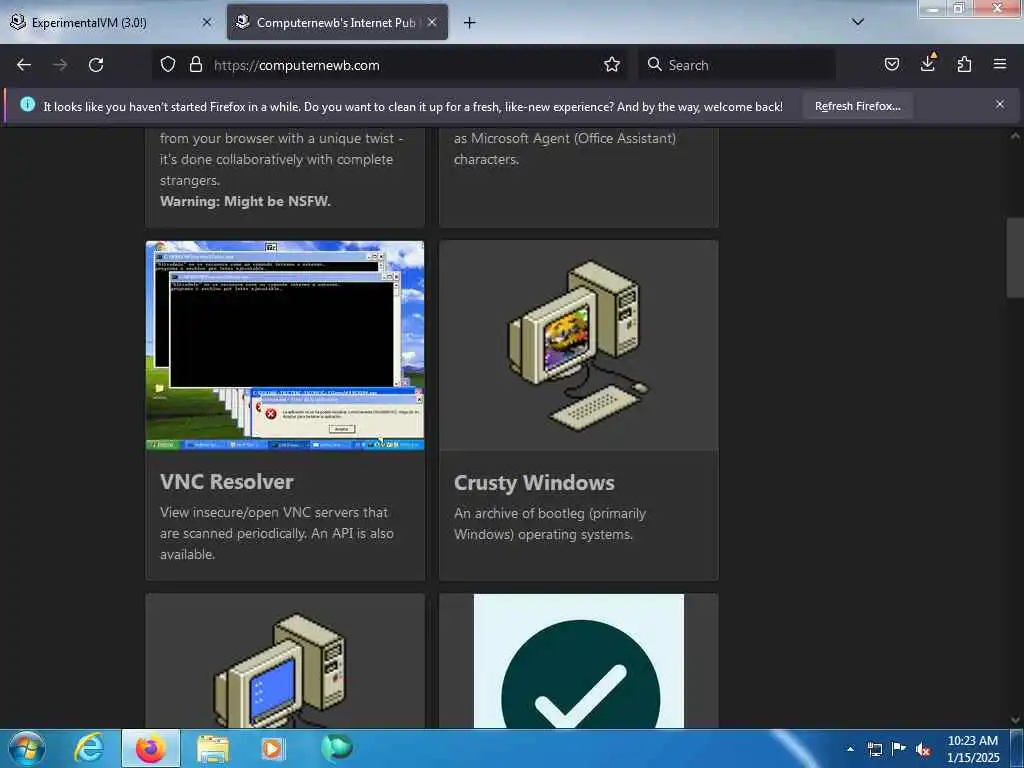Open the taskbar clock showing 10:23 AM
This screenshot has height=768, width=1024.
click(x=973, y=749)
